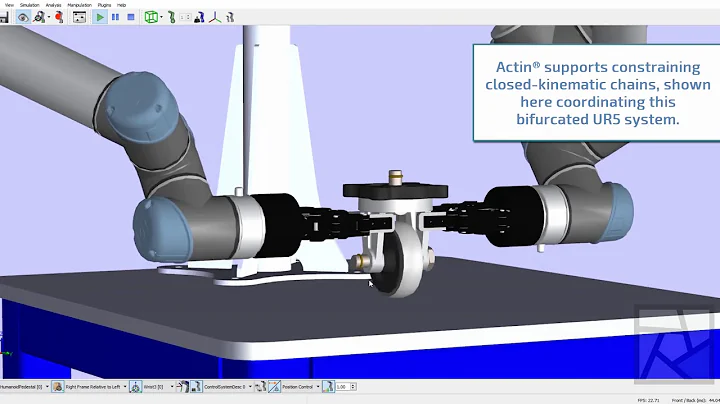Click the FPS readout in the status bar
This screenshot has width=720, height=404.
(x=648, y=400)
